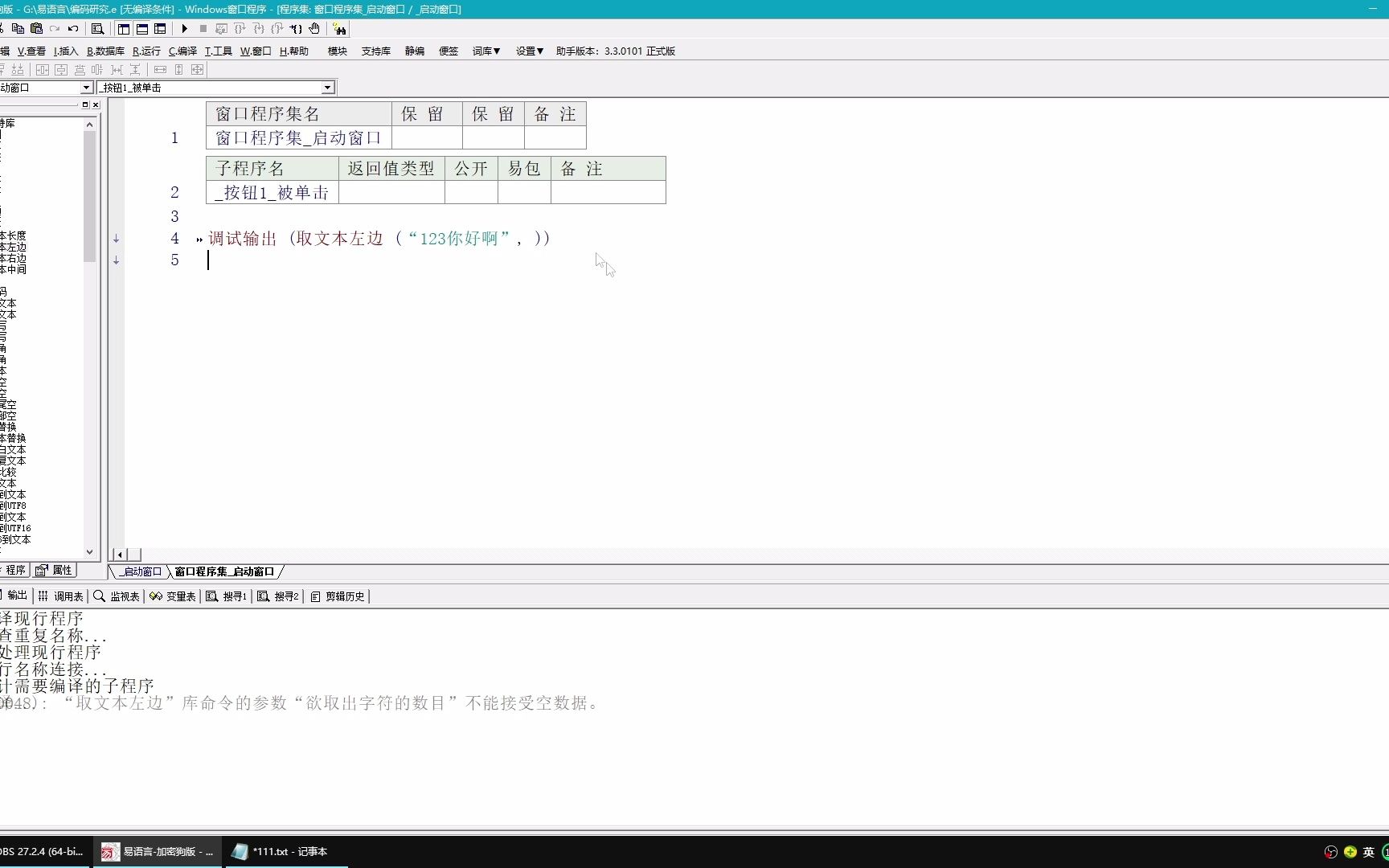Click the make same size icon

tap(197, 69)
